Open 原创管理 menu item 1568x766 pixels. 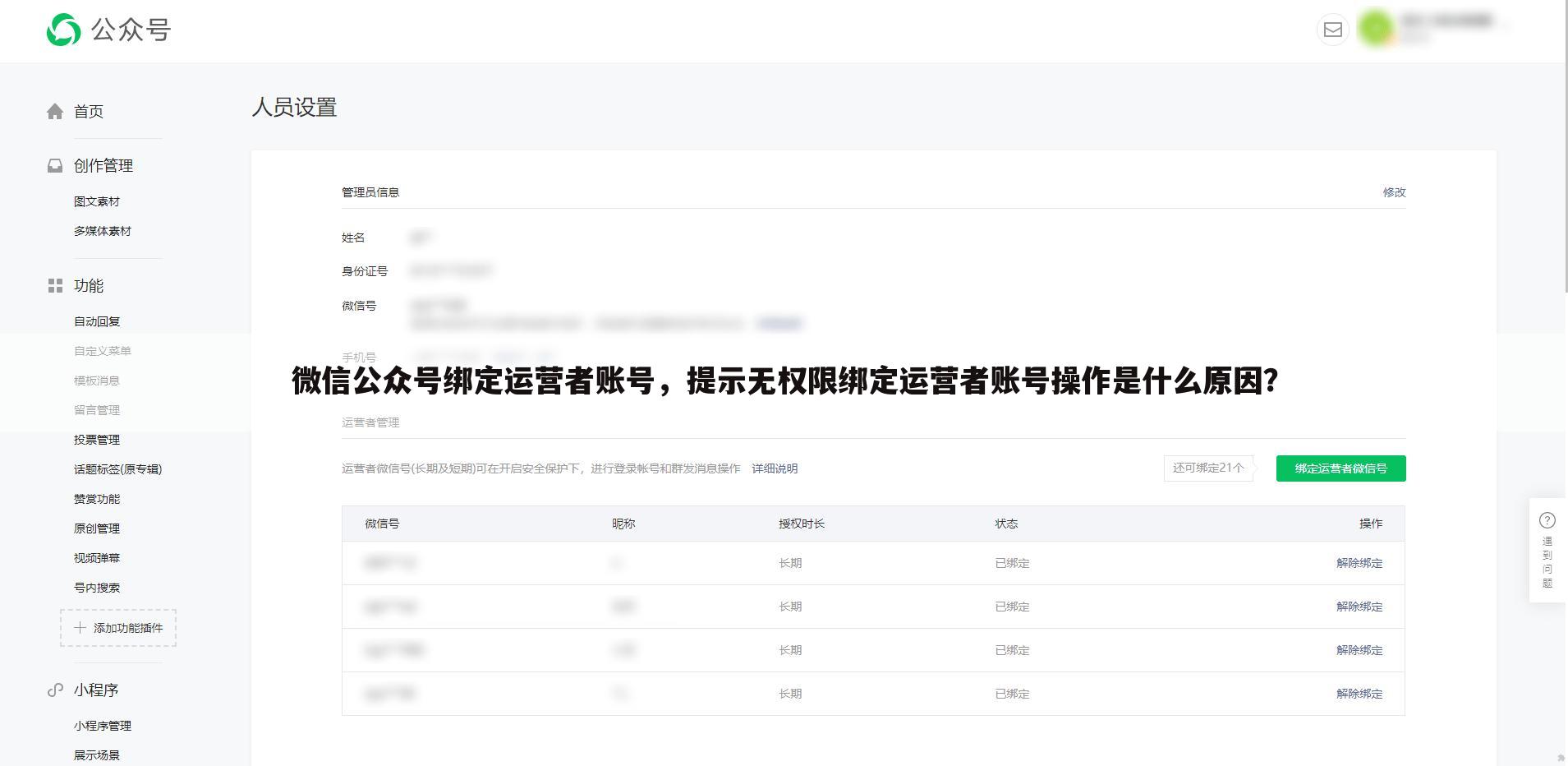pos(97,528)
